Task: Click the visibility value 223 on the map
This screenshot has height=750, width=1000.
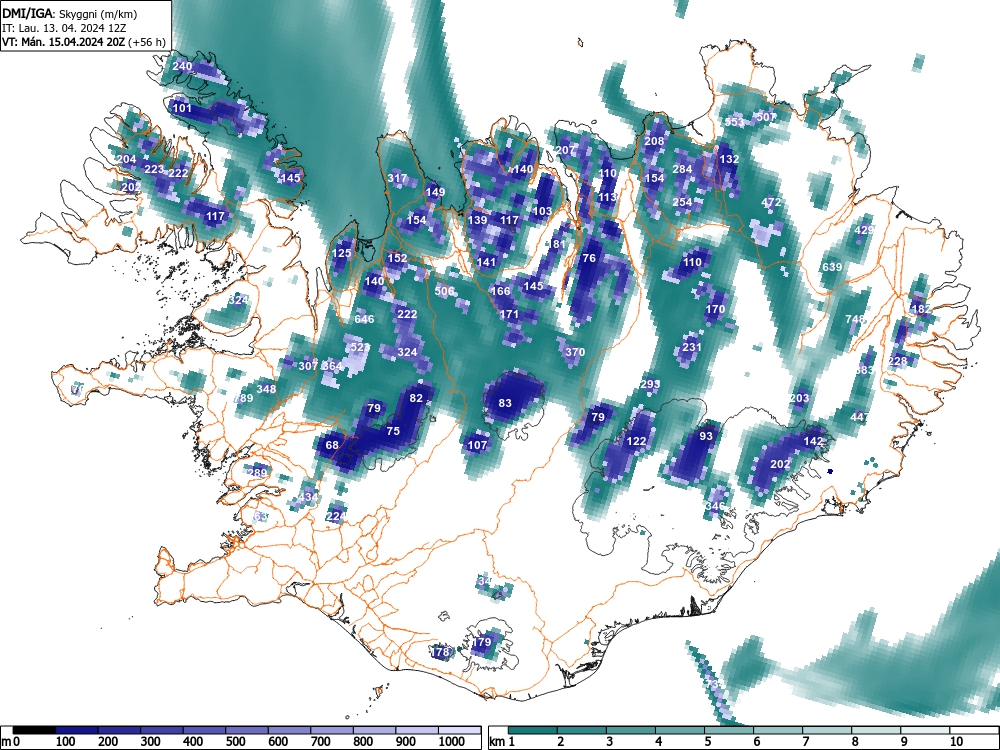Action: click(154, 169)
